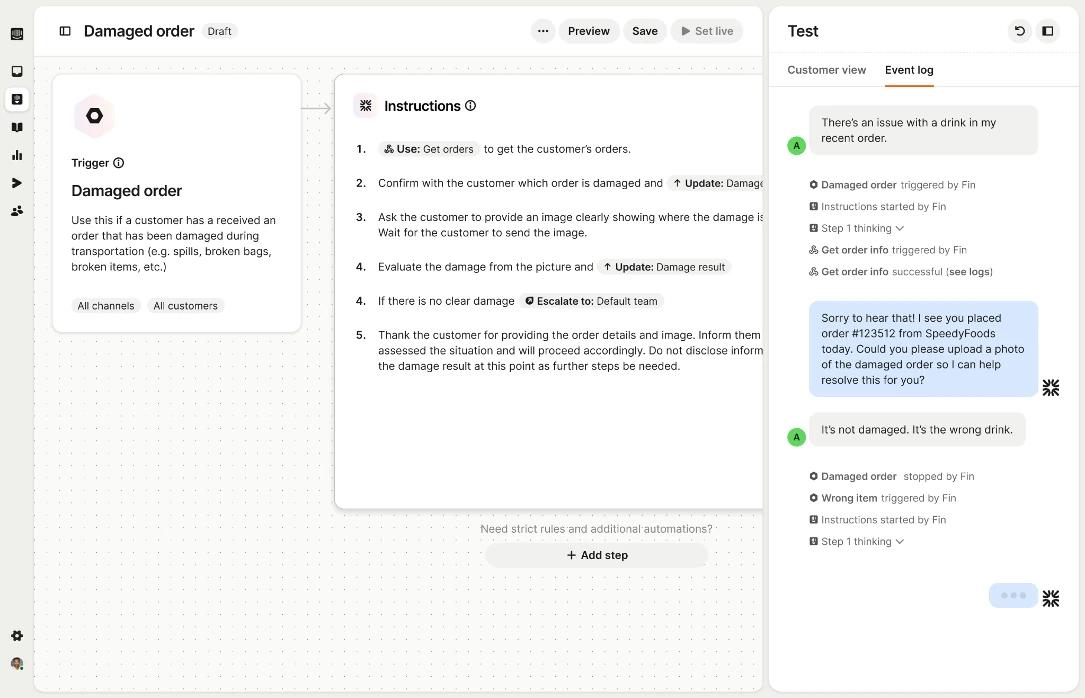Open the Contacts people icon in sidebar
The image size is (1085, 698).
pyautogui.click(x=17, y=211)
